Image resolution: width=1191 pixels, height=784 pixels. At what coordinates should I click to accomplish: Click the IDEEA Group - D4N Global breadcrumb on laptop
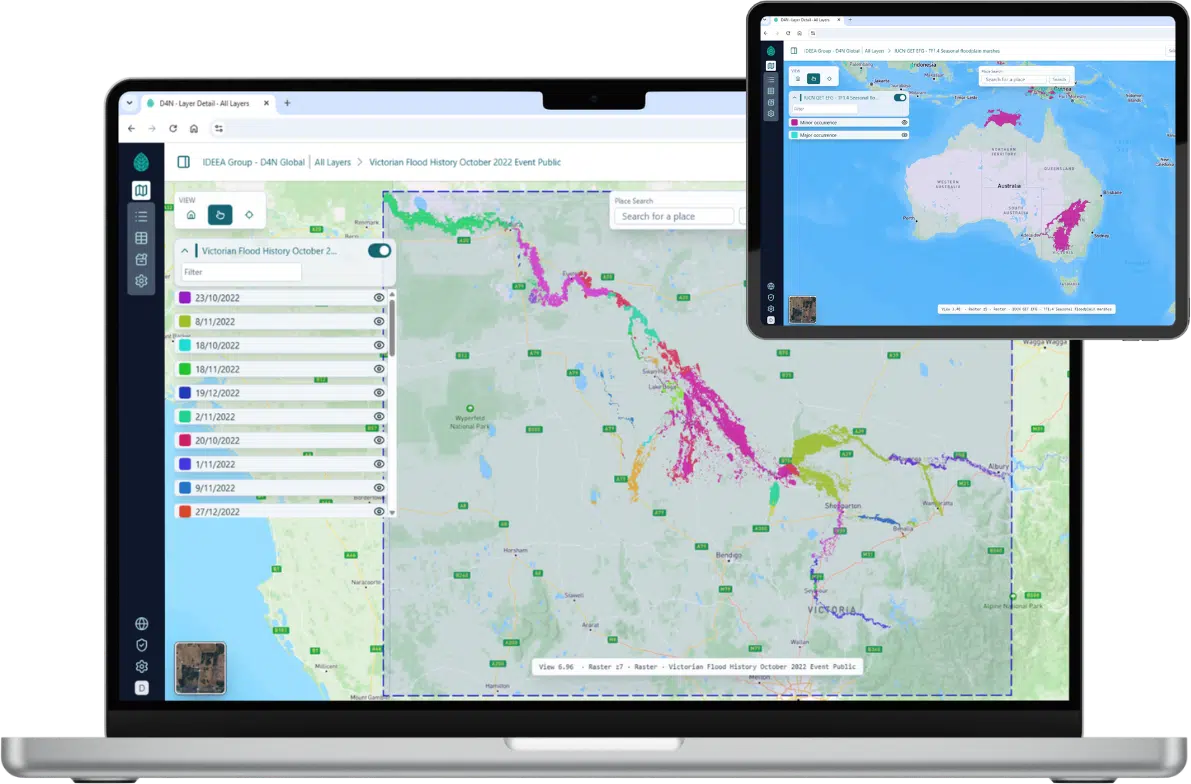(x=253, y=162)
